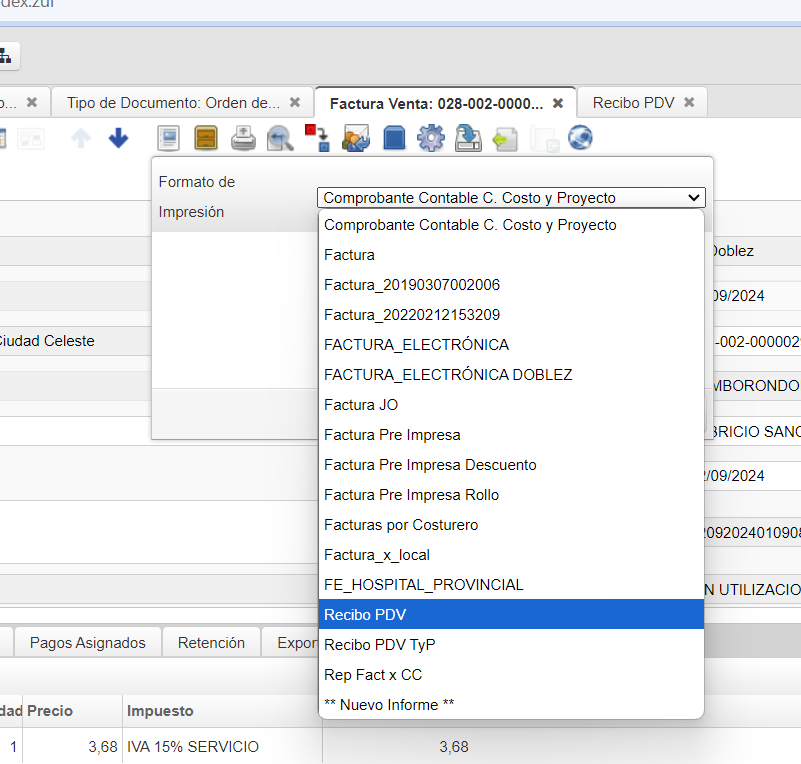The width and height of the screenshot is (801, 764).
Task: Click the blue globe icon
Action: coord(580,139)
